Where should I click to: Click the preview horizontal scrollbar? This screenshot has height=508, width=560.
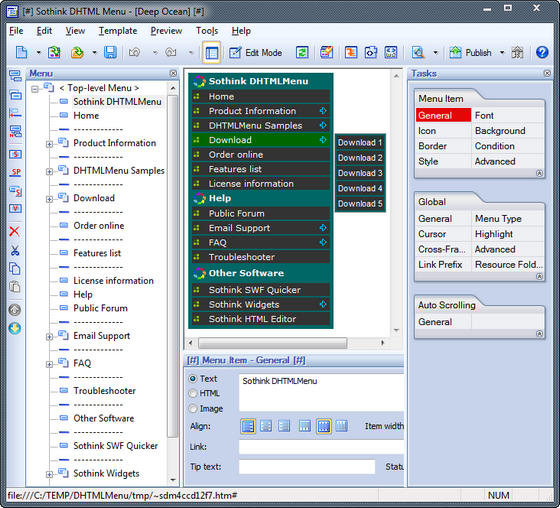(272, 343)
